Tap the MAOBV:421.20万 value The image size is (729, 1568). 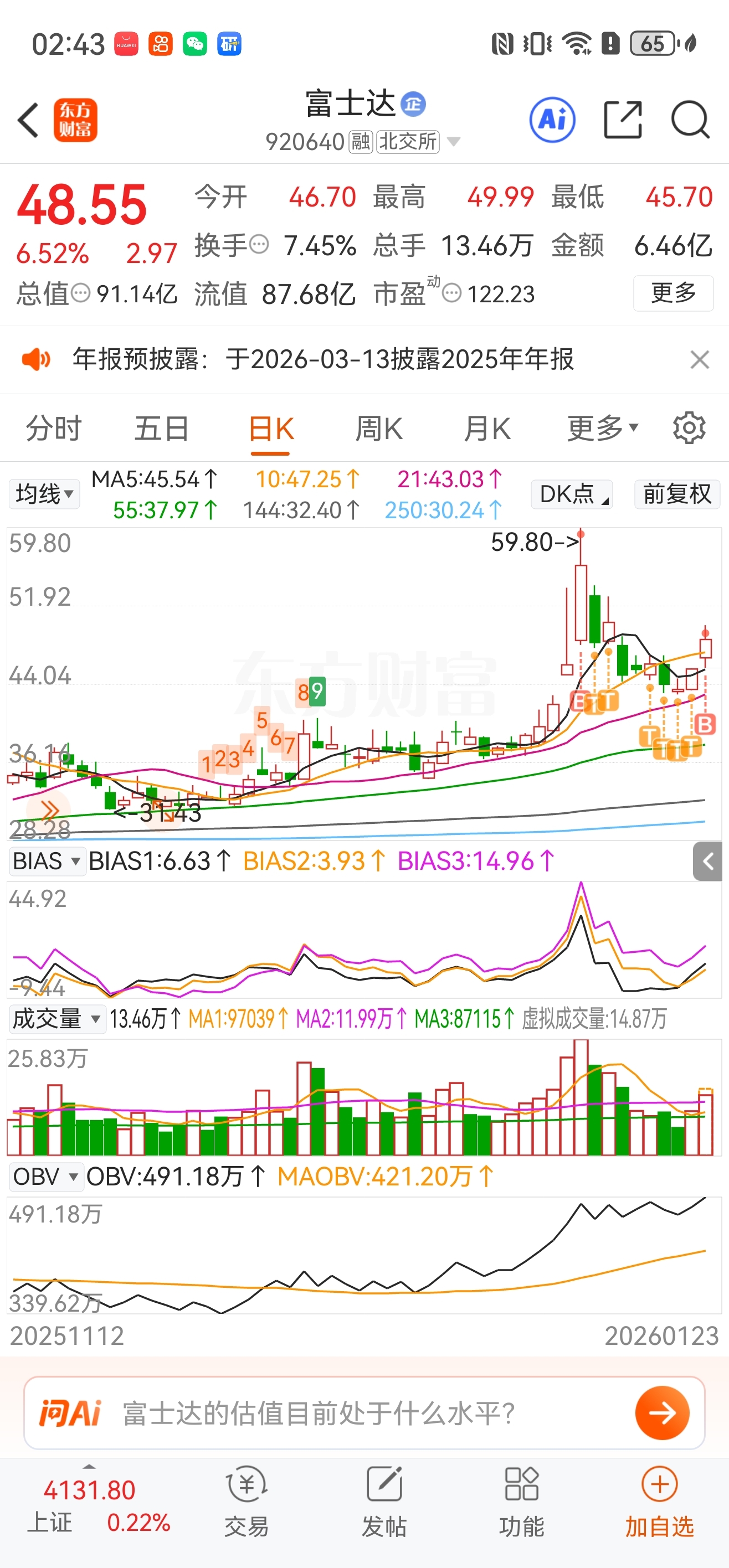(385, 1177)
